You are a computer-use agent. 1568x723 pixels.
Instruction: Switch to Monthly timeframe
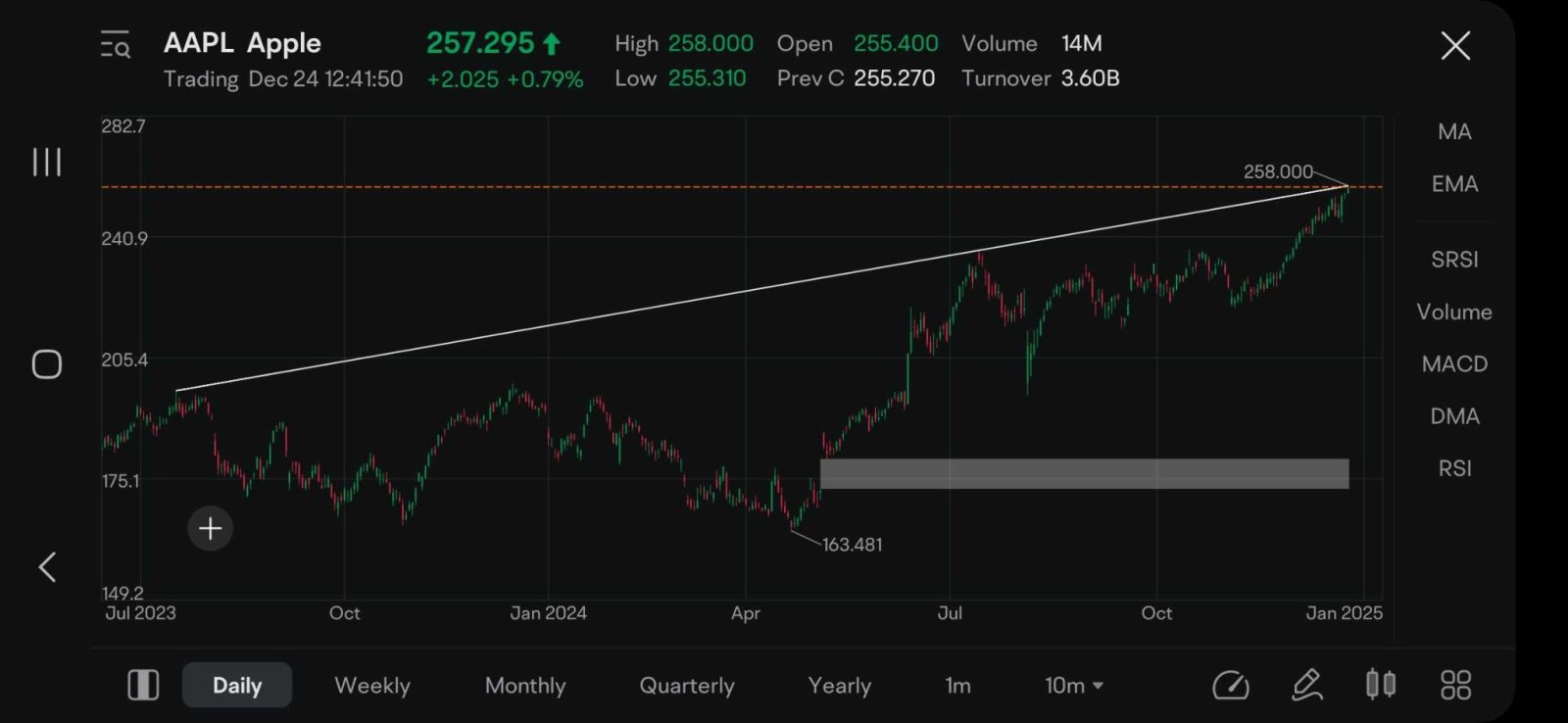pos(525,686)
